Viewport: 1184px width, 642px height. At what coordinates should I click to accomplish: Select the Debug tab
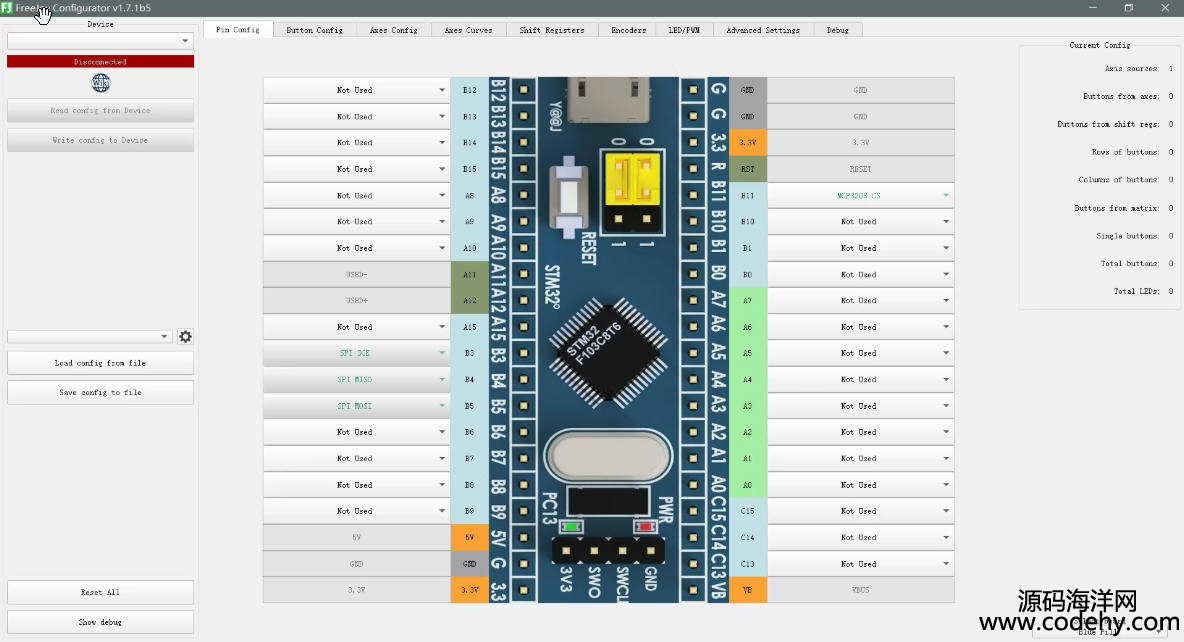tap(837, 30)
